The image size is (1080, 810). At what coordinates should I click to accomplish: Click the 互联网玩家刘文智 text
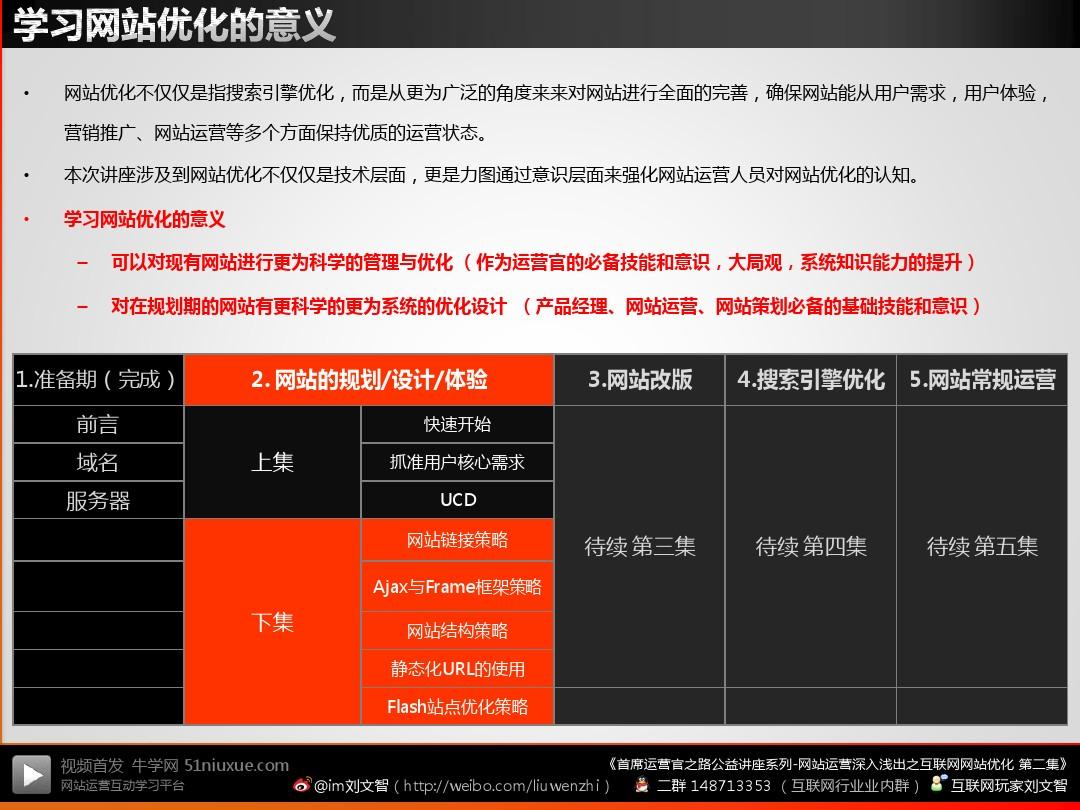click(x=1009, y=785)
